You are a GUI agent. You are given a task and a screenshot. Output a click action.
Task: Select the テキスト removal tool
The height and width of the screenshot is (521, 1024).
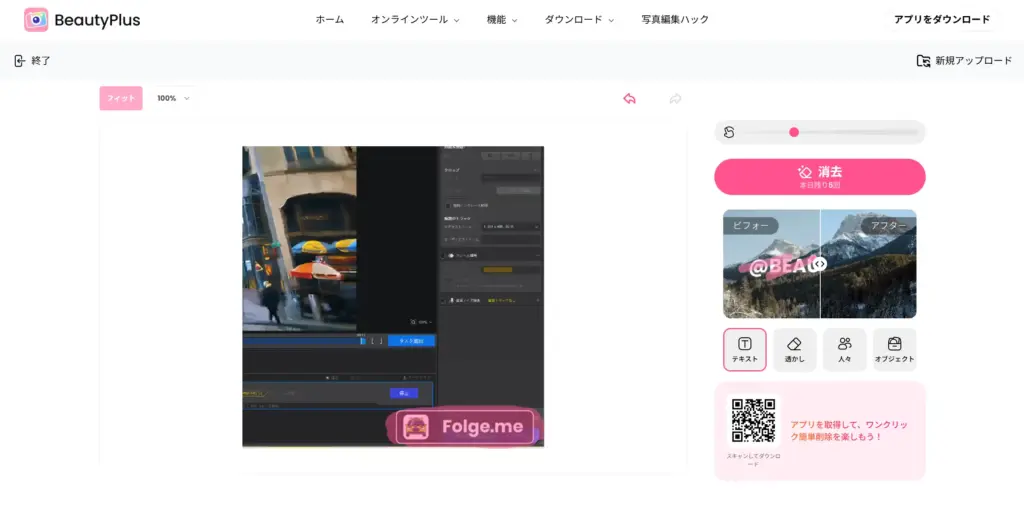745,350
